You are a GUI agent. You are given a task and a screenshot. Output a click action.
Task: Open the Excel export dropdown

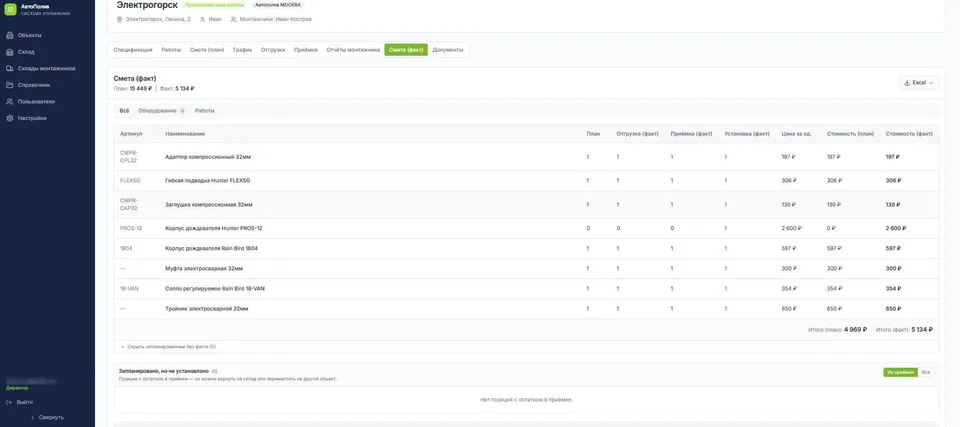pyautogui.click(x=919, y=83)
